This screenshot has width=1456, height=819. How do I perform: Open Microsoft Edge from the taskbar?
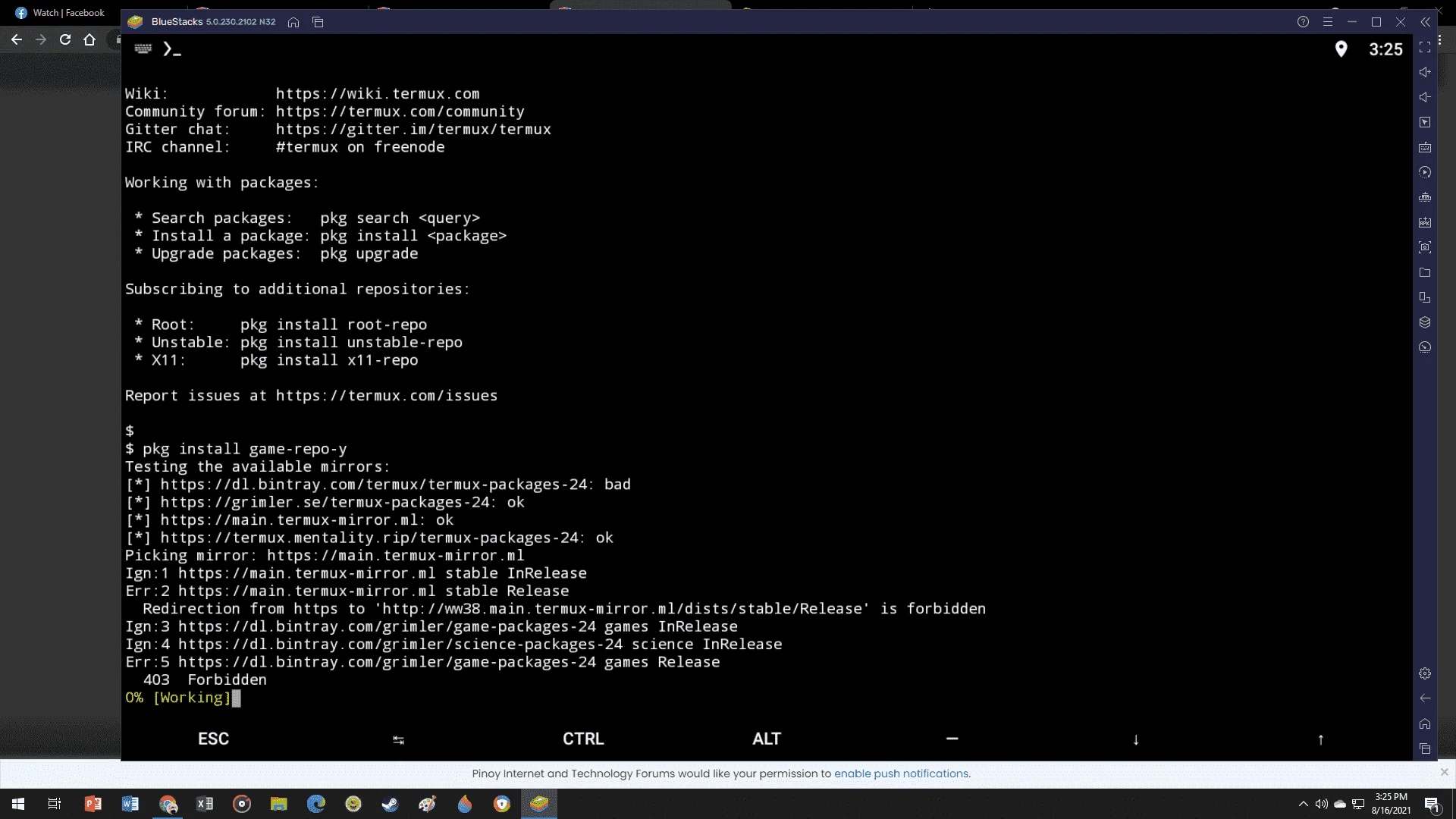tap(315, 804)
